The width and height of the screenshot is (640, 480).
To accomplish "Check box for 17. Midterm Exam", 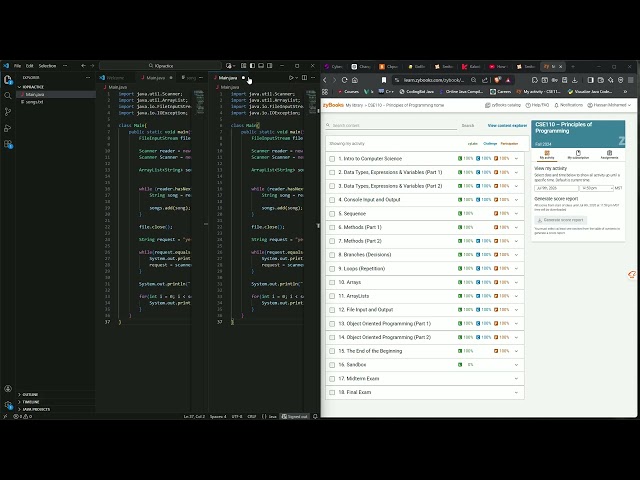I will pos(332,379).
